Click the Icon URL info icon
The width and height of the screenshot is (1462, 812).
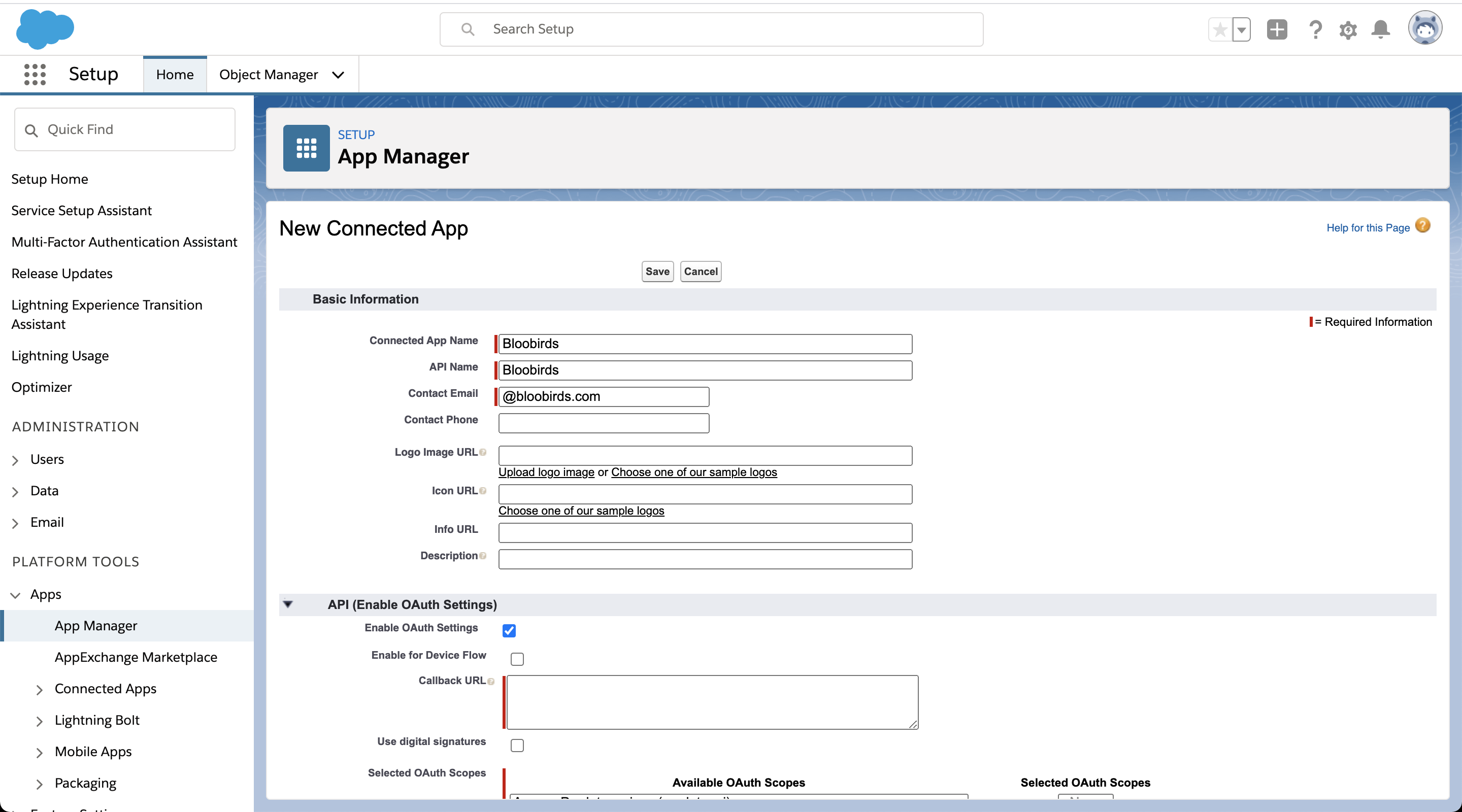[x=482, y=491]
